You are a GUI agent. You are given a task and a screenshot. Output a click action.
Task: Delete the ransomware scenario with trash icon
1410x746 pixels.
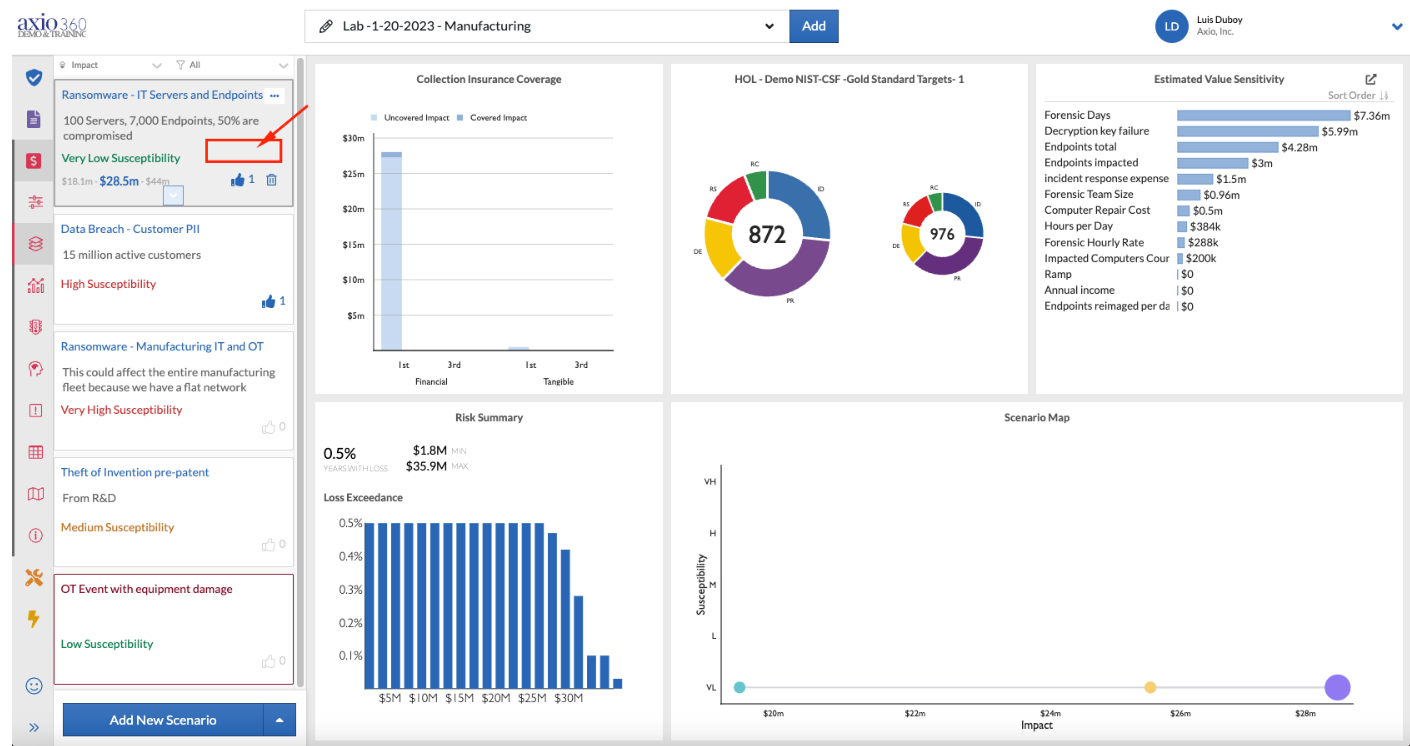(x=272, y=180)
